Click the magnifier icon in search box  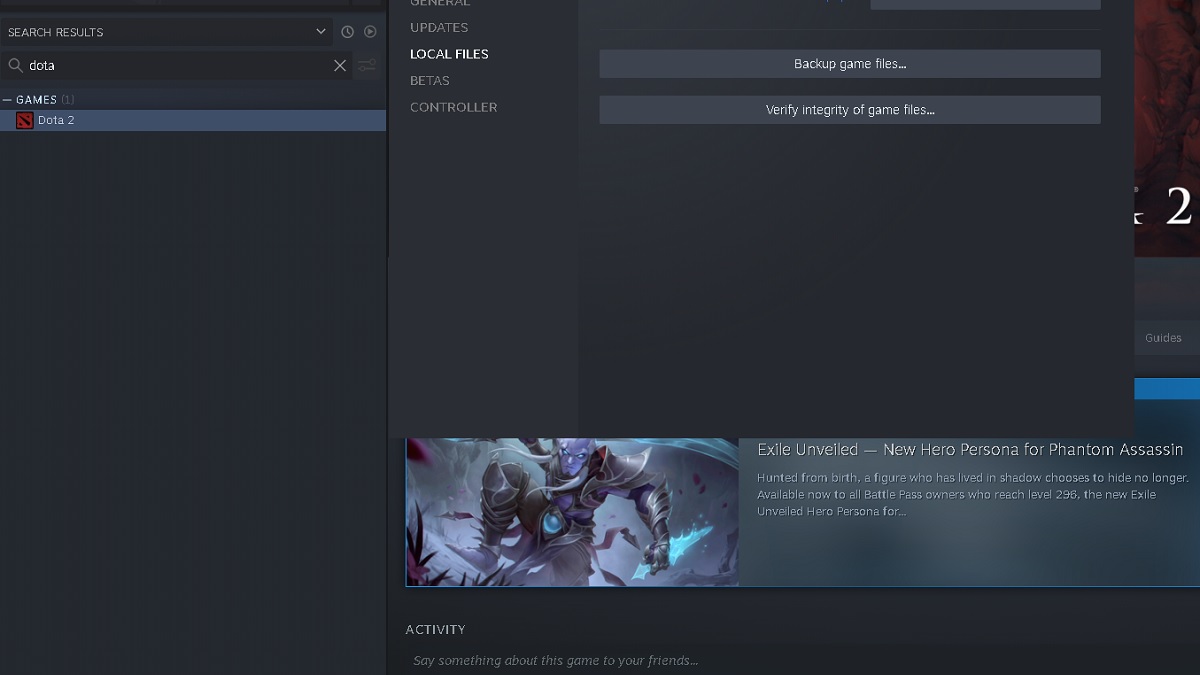tap(15, 65)
